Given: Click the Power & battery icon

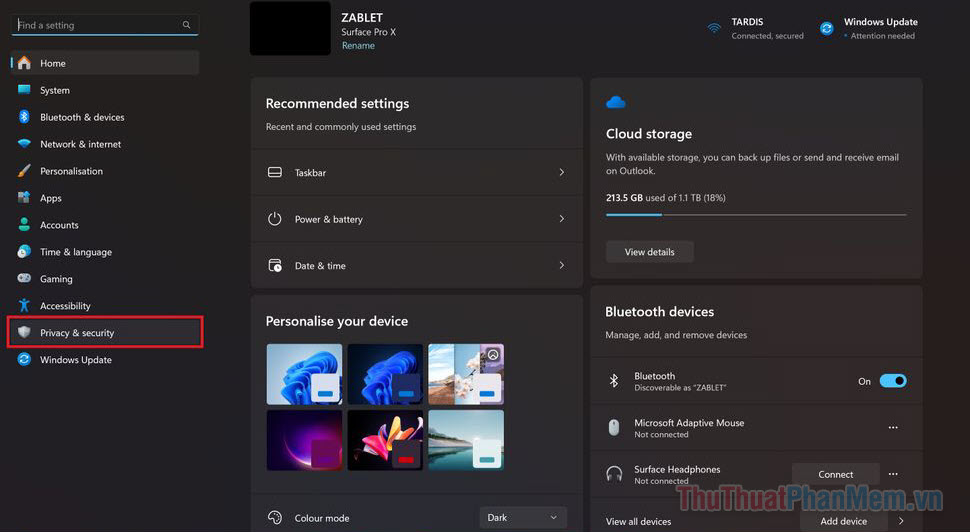Looking at the screenshot, I should [275, 219].
